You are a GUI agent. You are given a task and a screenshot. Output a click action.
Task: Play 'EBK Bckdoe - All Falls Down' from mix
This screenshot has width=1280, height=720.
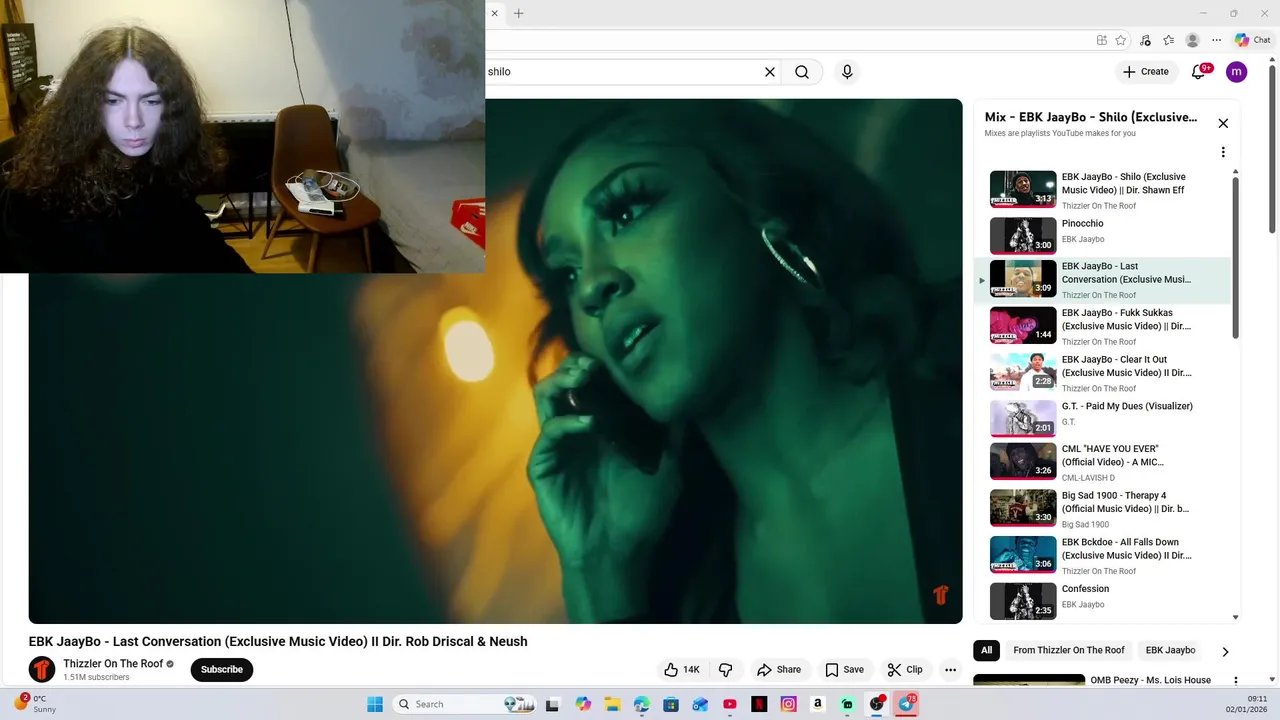pos(1103,554)
